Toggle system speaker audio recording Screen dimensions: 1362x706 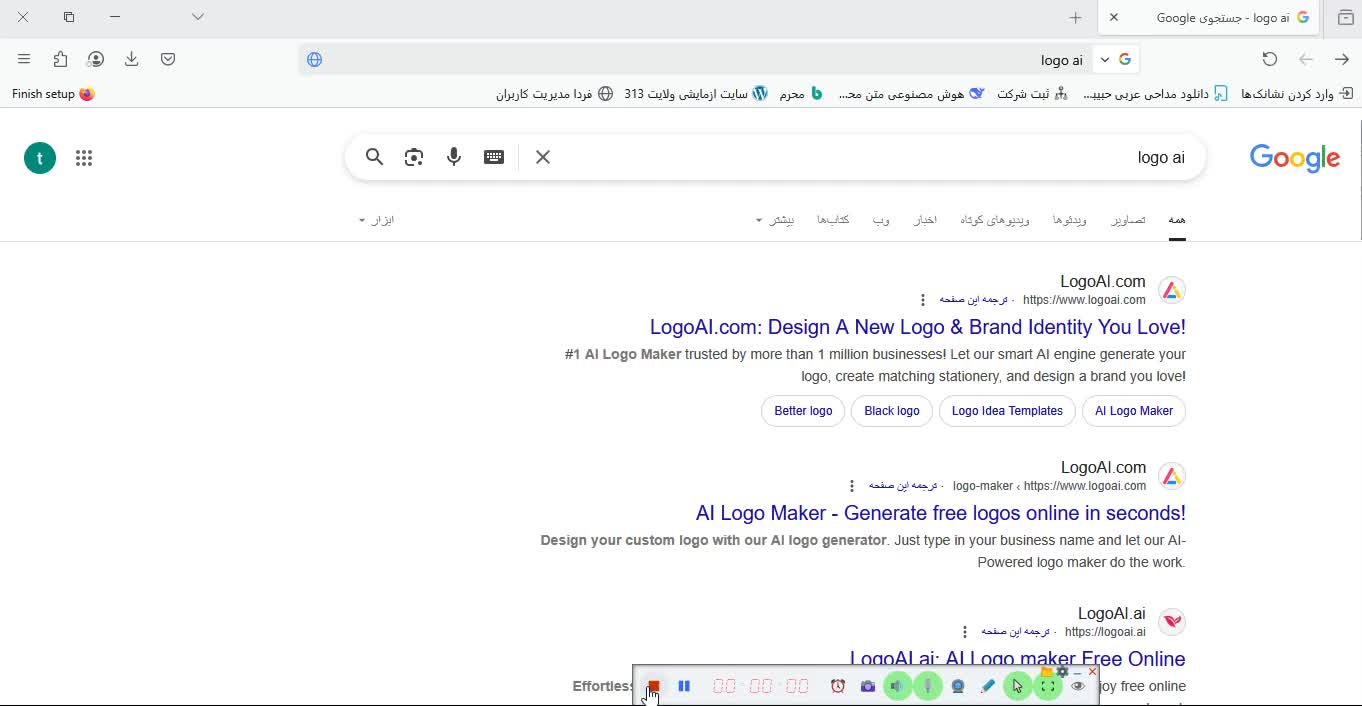pyautogui.click(x=898, y=686)
